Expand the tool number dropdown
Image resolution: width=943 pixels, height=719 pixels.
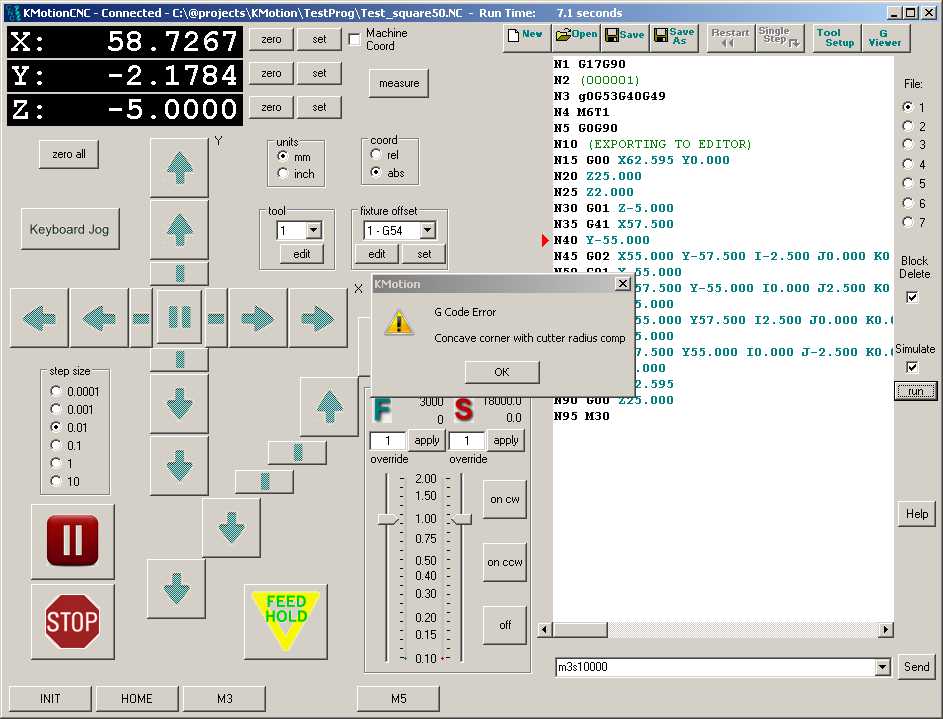[313, 230]
